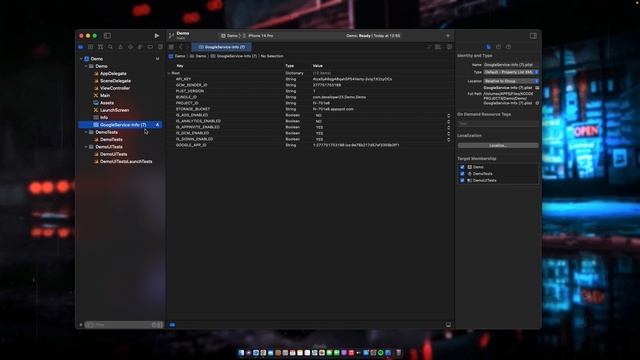Open the Info file in the navigator
The width and height of the screenshot is (640, 360).
(104, 118)
